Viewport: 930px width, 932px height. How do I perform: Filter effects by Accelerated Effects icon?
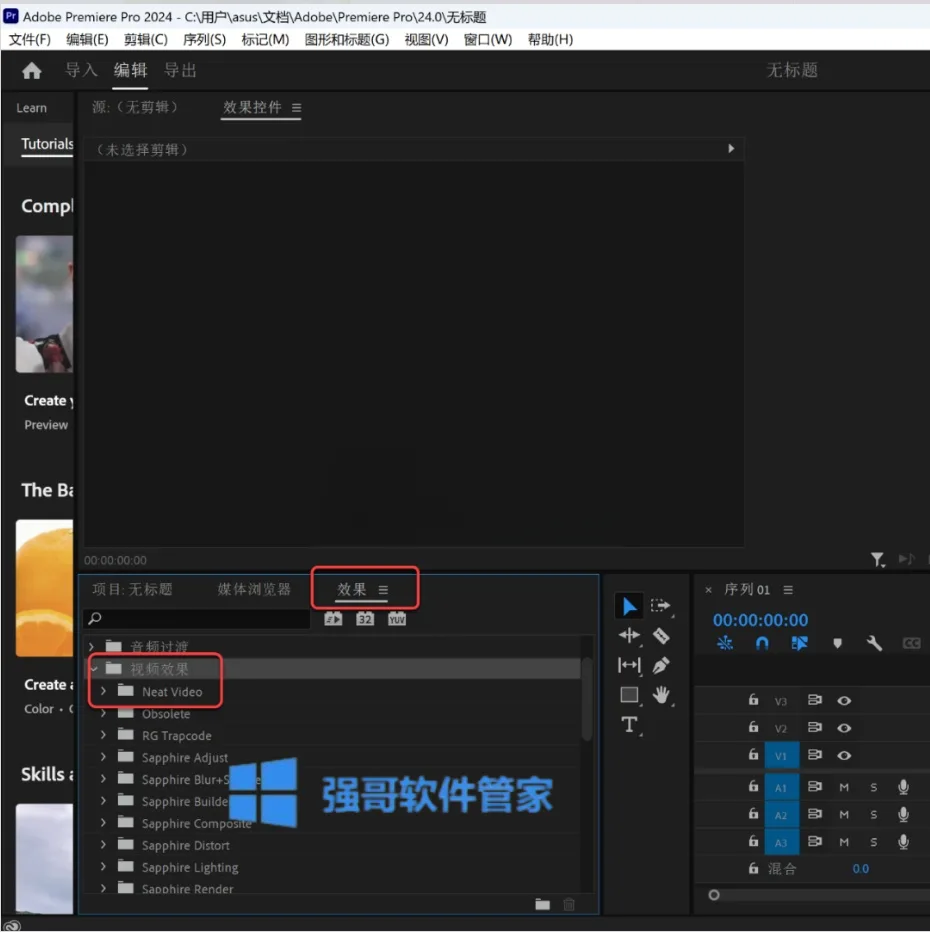[333, 619]
